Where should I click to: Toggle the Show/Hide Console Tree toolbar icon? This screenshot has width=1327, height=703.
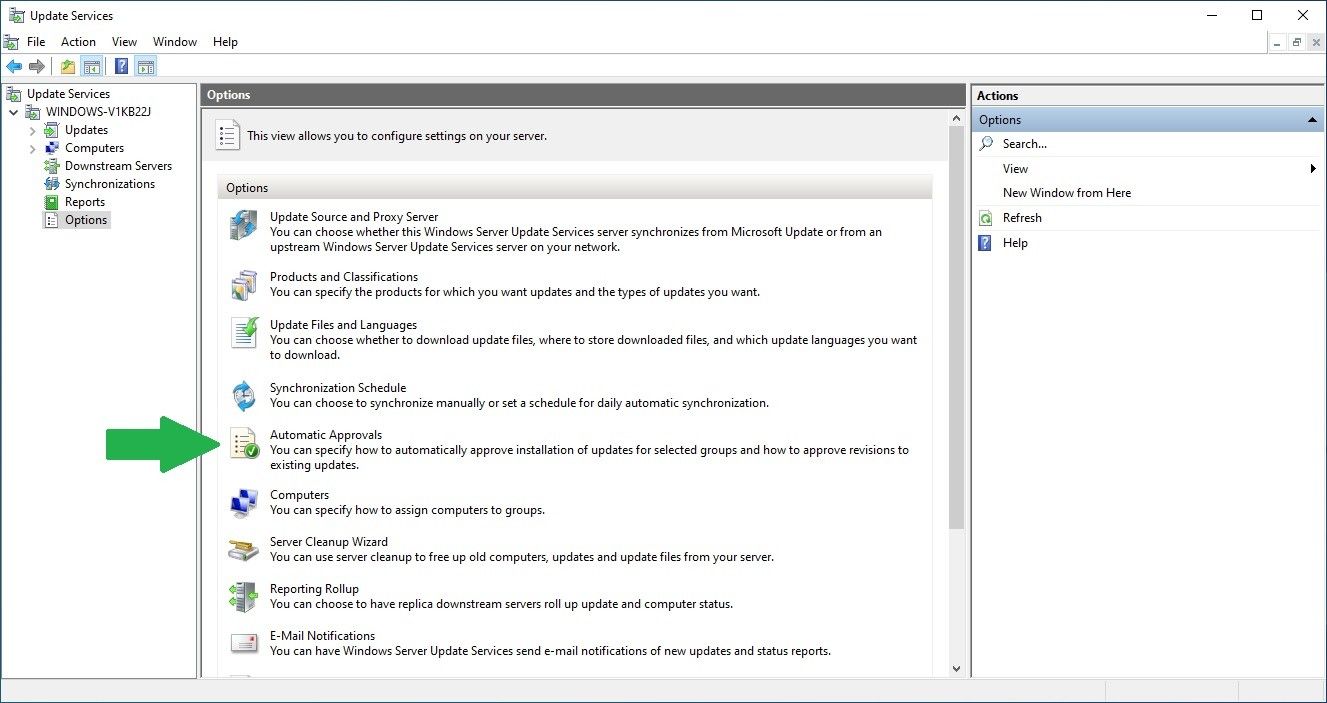[x=91, y=67]
